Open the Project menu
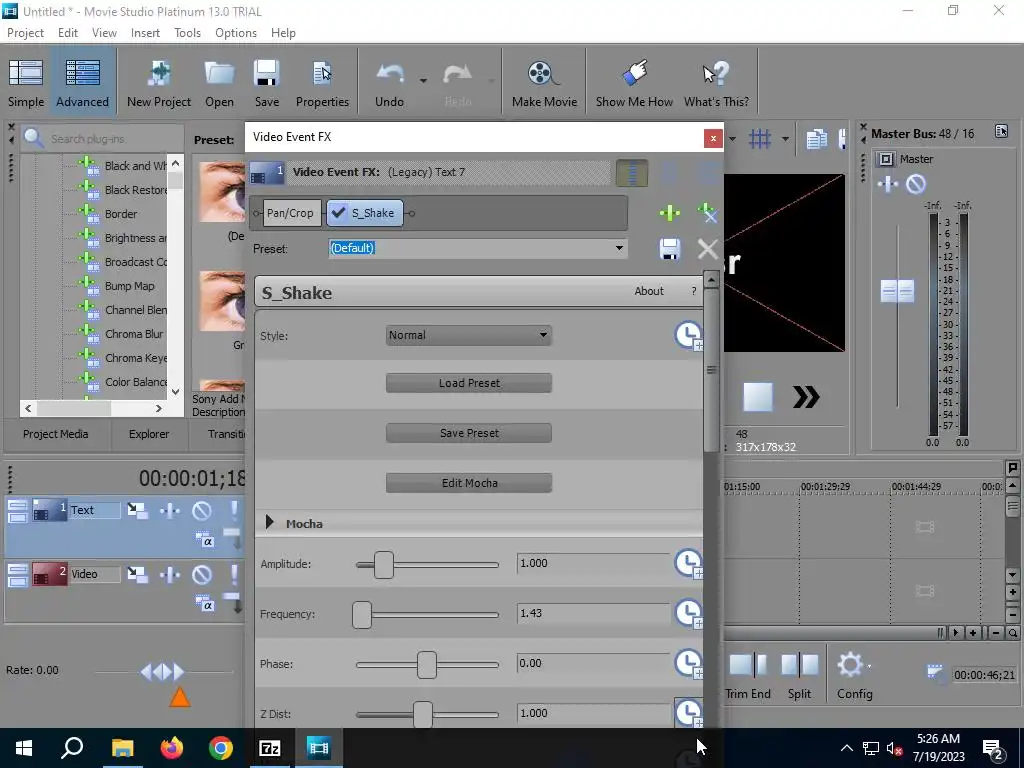Image resolution: width=1024 pixels, height=768 pixels. click(x=25, y=33)
